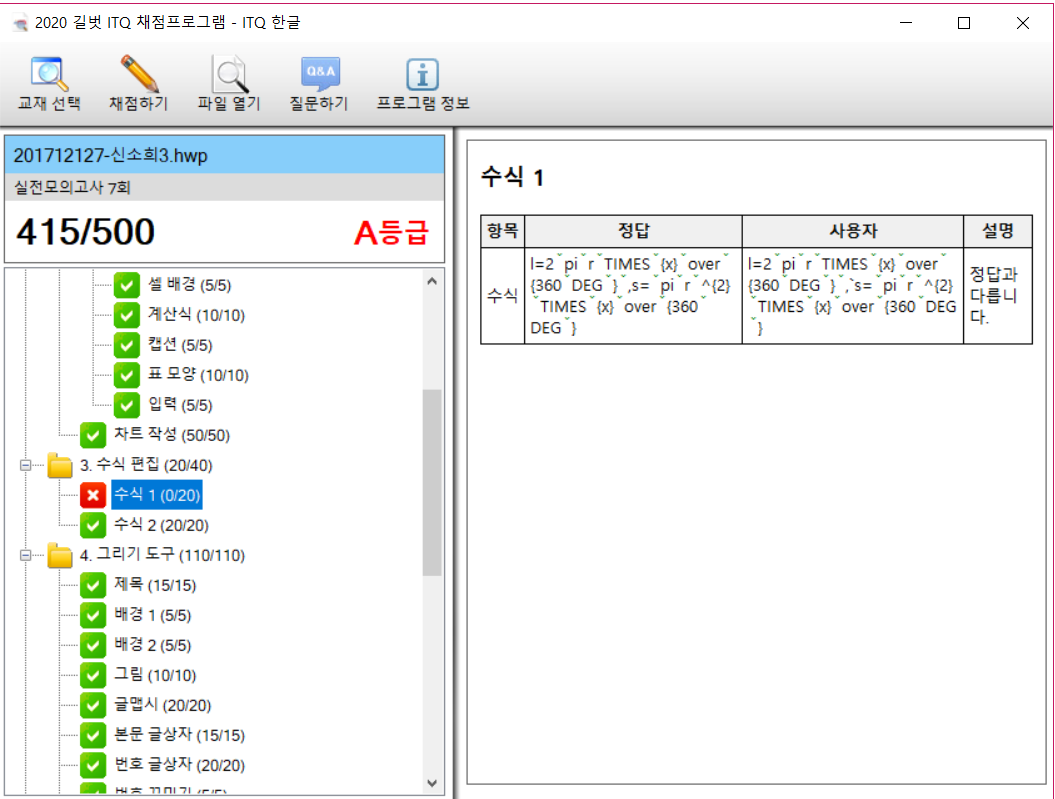Click green check icon beside 셀 배경
The image size is (1055, 799).
pos(126,285)
